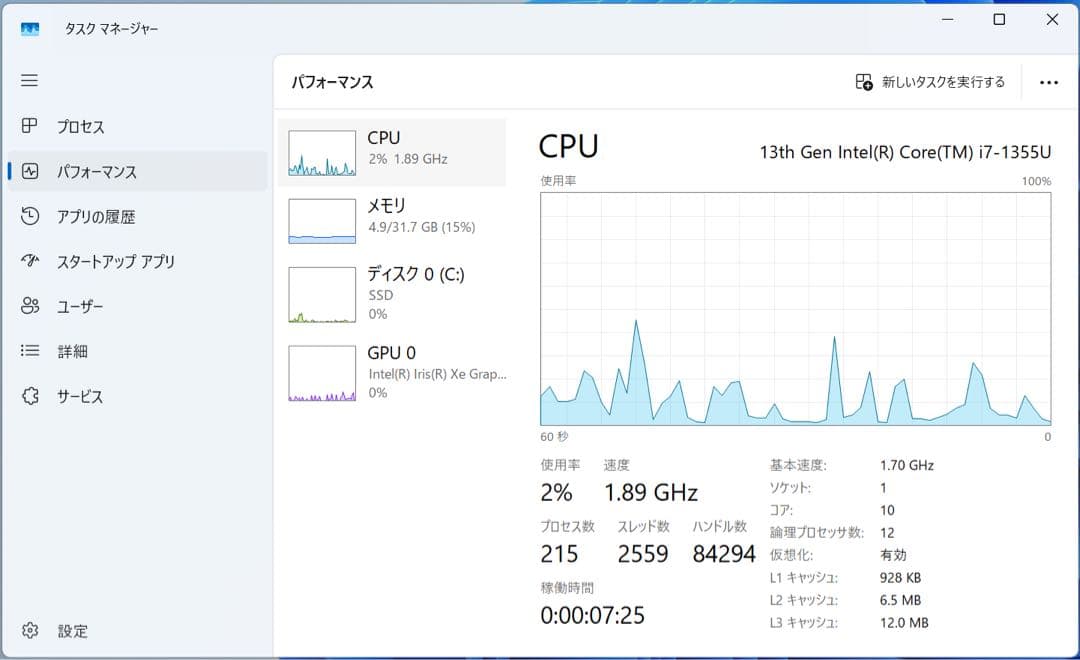Click the 設定 gear icon
The height and width of the screenshot is (660, 1080).
pos(30,631)
